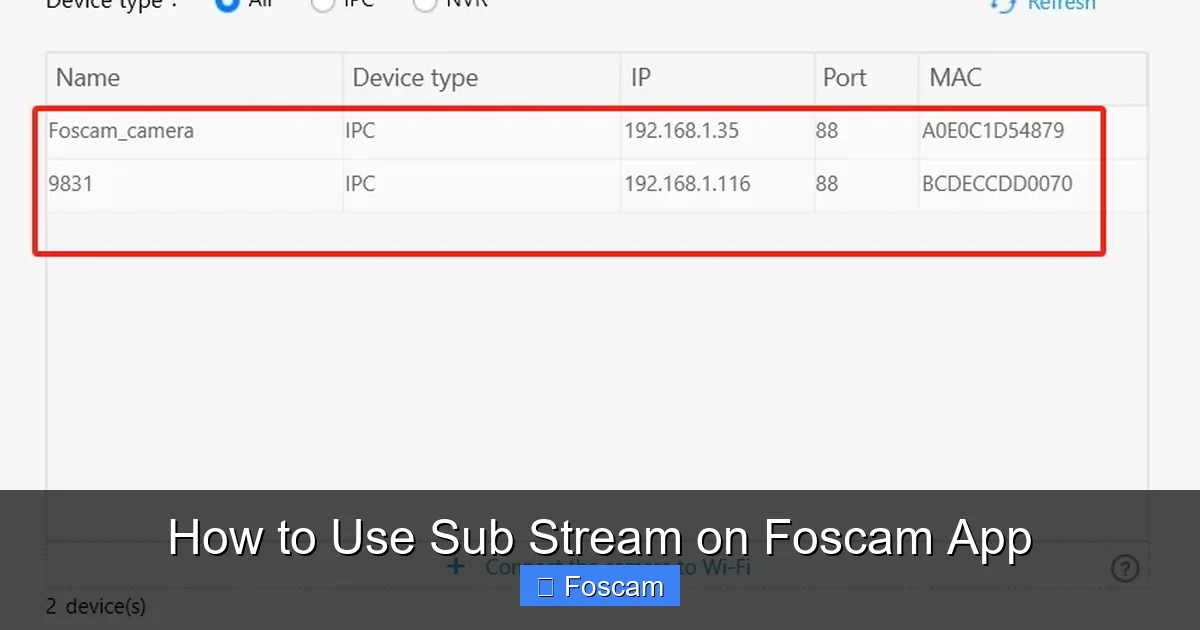Click the Port column header
This screenshot has width=1200, height=630.
[x=845, y=77]
